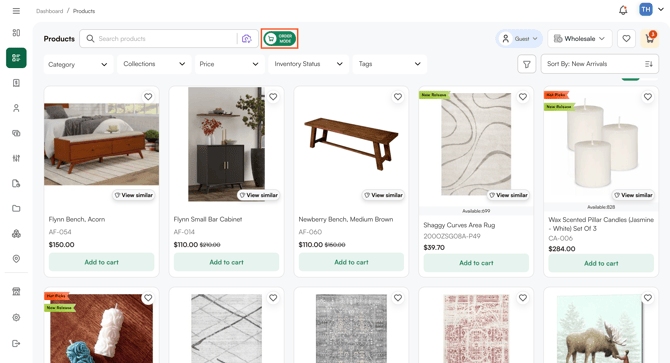Open the Flynn Bench, Acorn product image
Viewport: 670px width, 363px height.
[x=101, y=144]
